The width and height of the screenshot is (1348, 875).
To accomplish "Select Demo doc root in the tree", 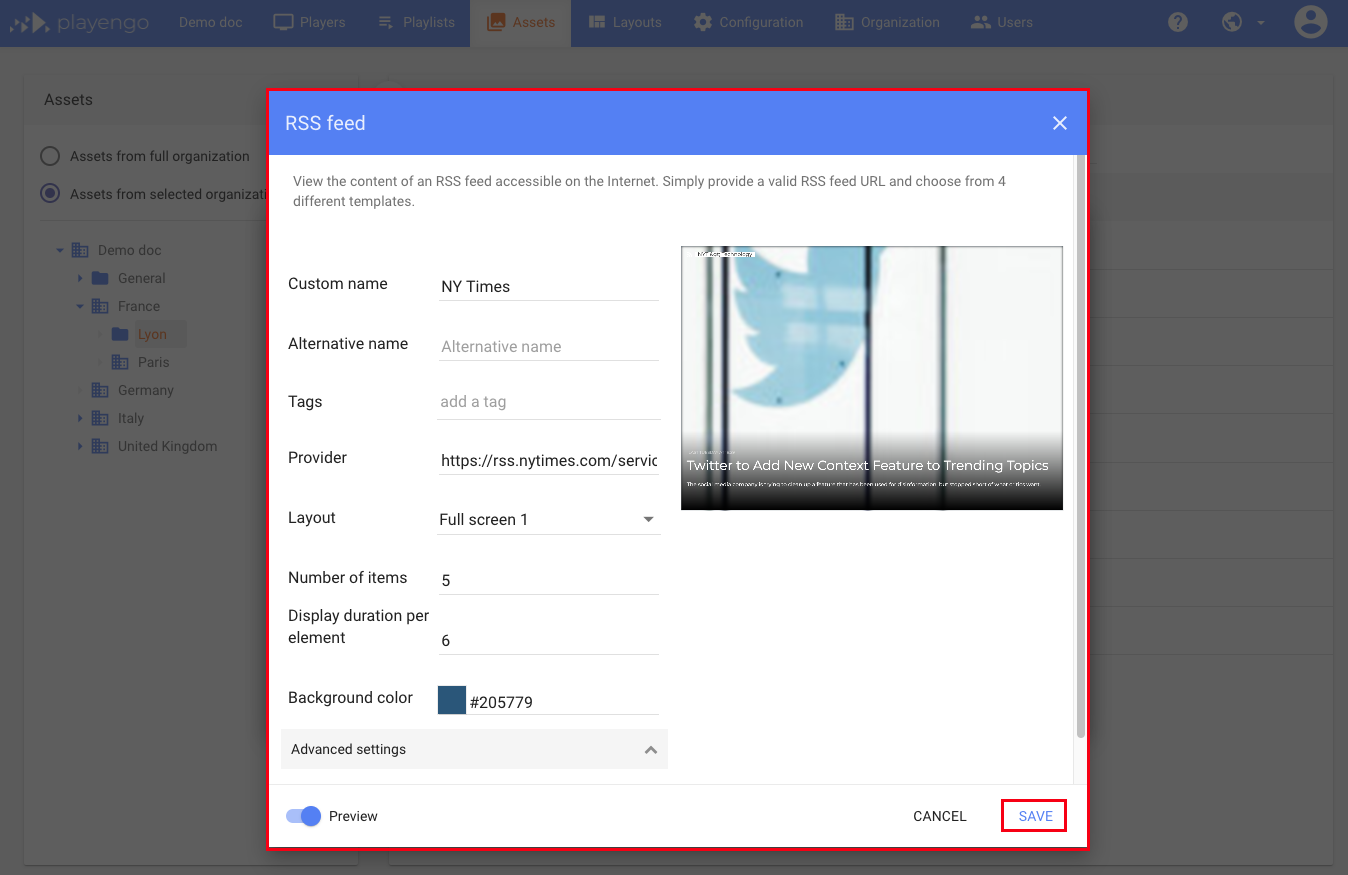I will 130,250.
